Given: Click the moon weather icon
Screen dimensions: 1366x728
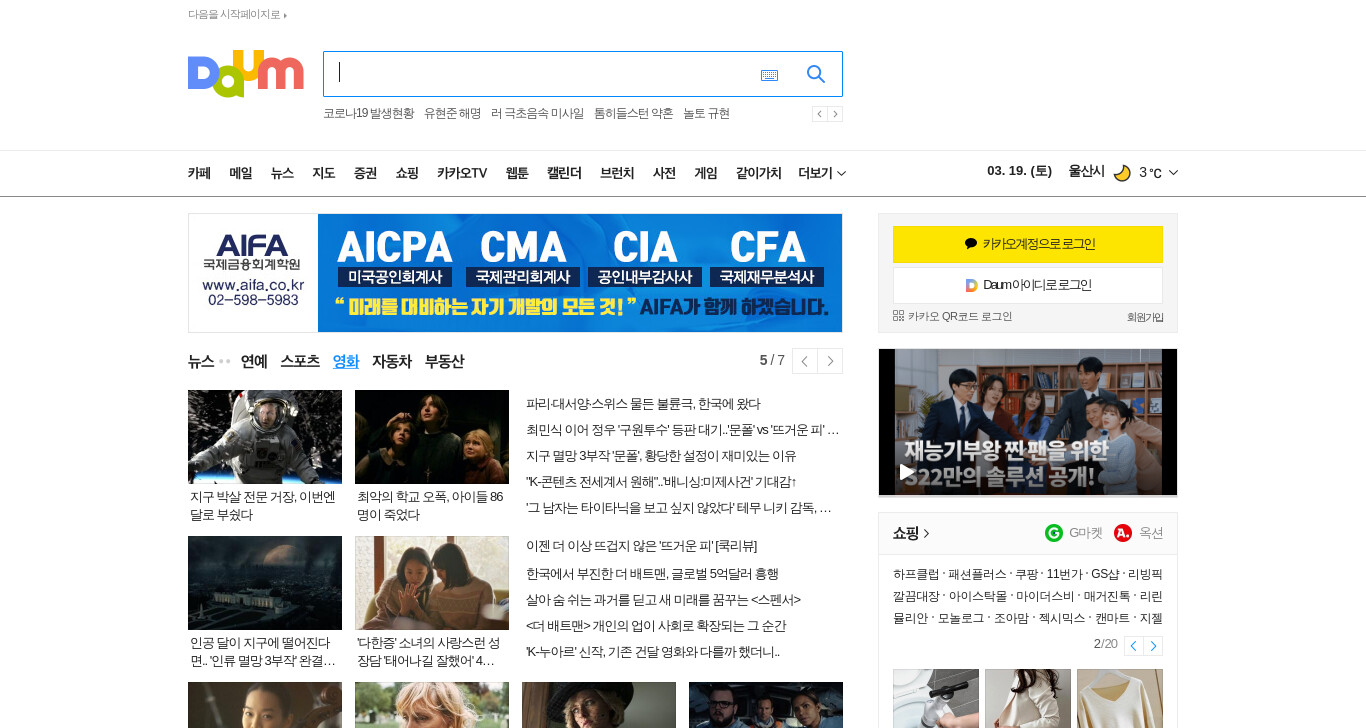Looking at the screenshot, I should pyautogui.click(x=1122, y=173).
